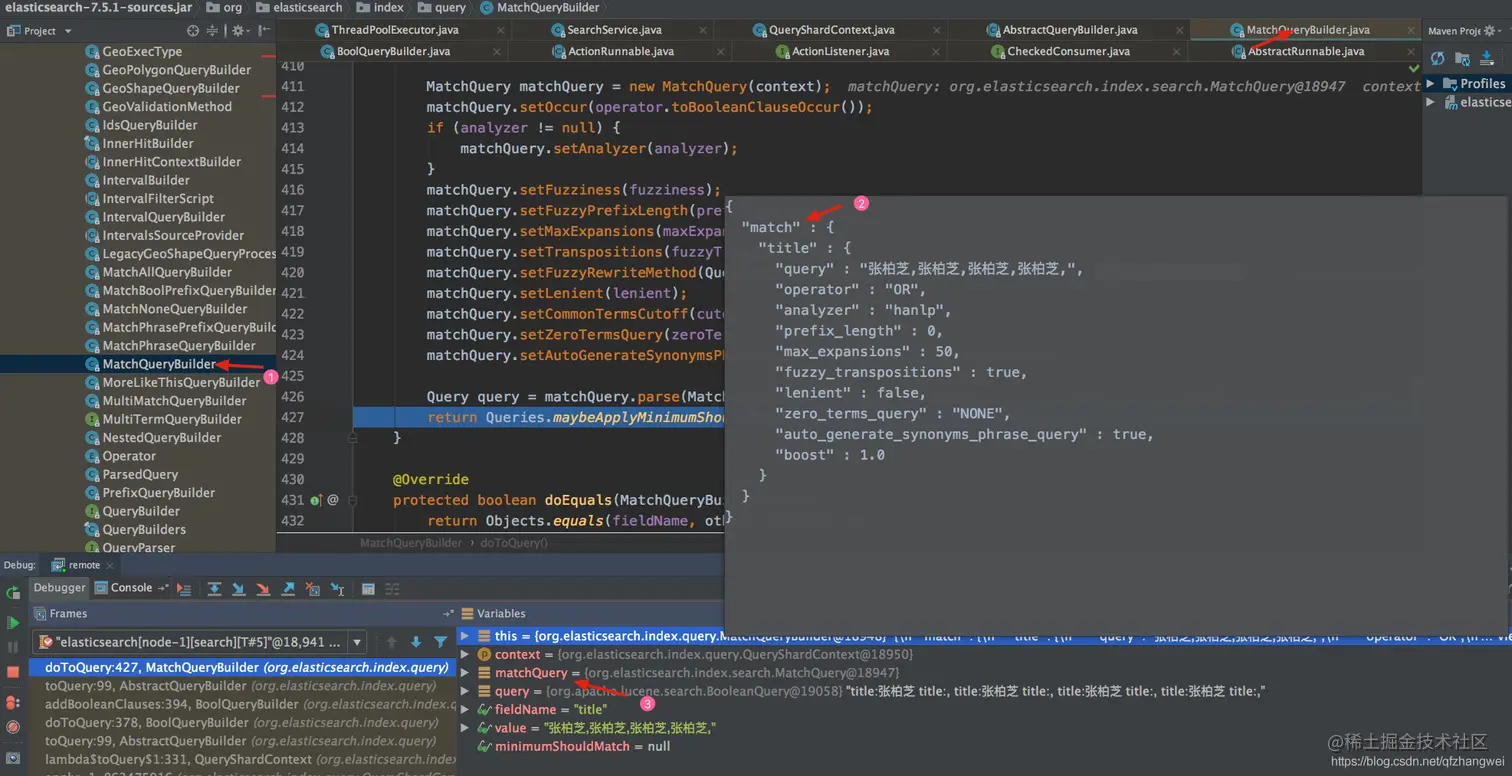Close the remote debug tab

click(x=110, y=566)
